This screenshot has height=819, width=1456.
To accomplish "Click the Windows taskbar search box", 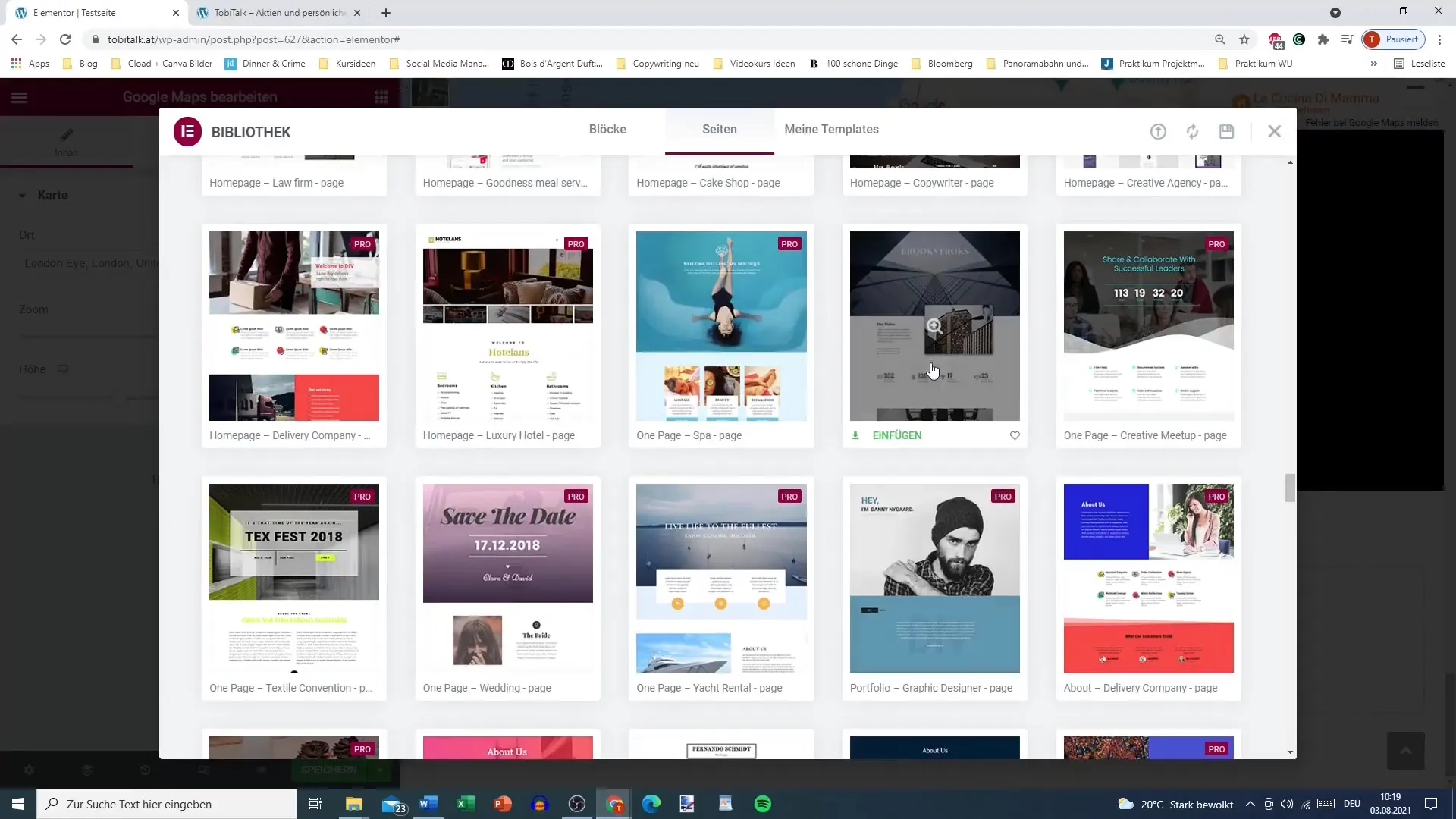I will pyautogui.click(x=167, y=804).
